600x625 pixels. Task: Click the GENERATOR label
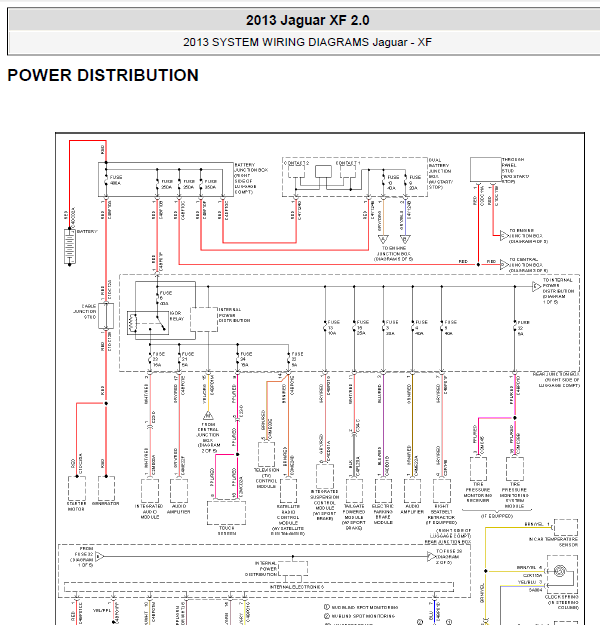pos(106,503)
